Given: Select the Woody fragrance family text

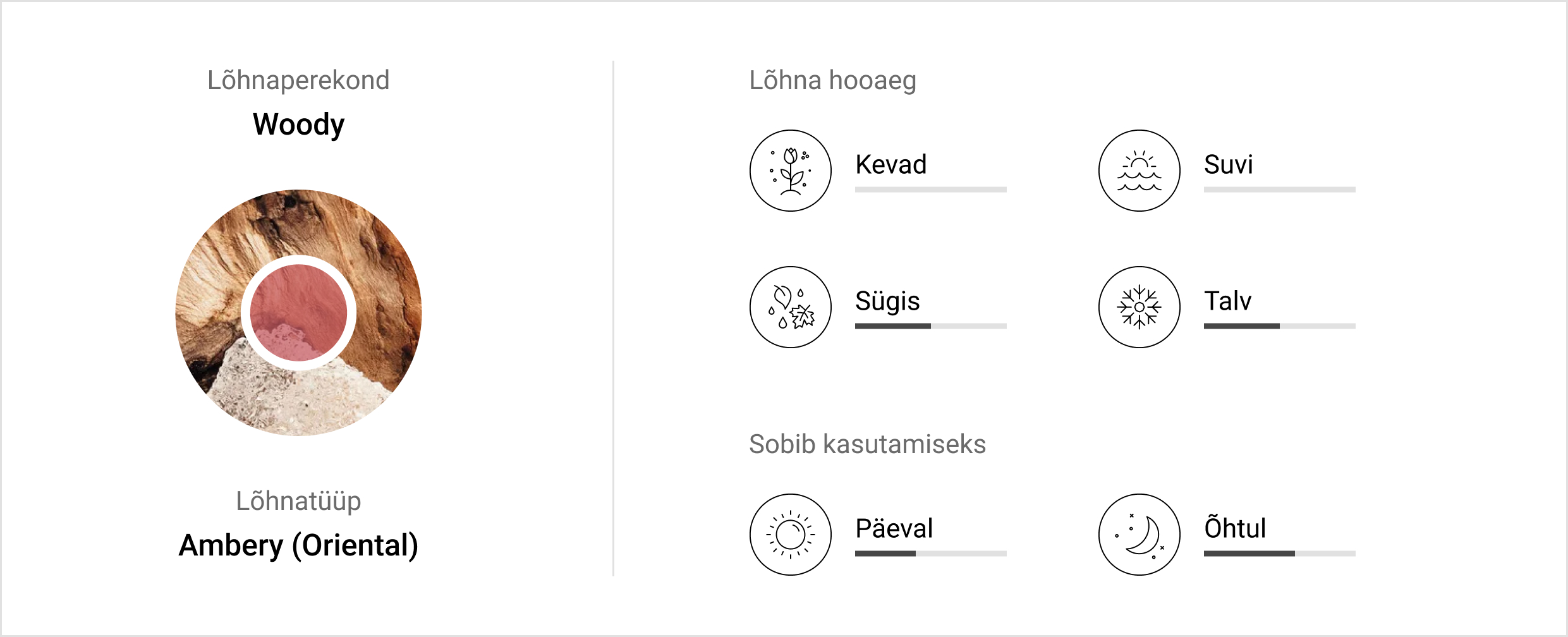Looking at the screenshot, I should point(298,124).
